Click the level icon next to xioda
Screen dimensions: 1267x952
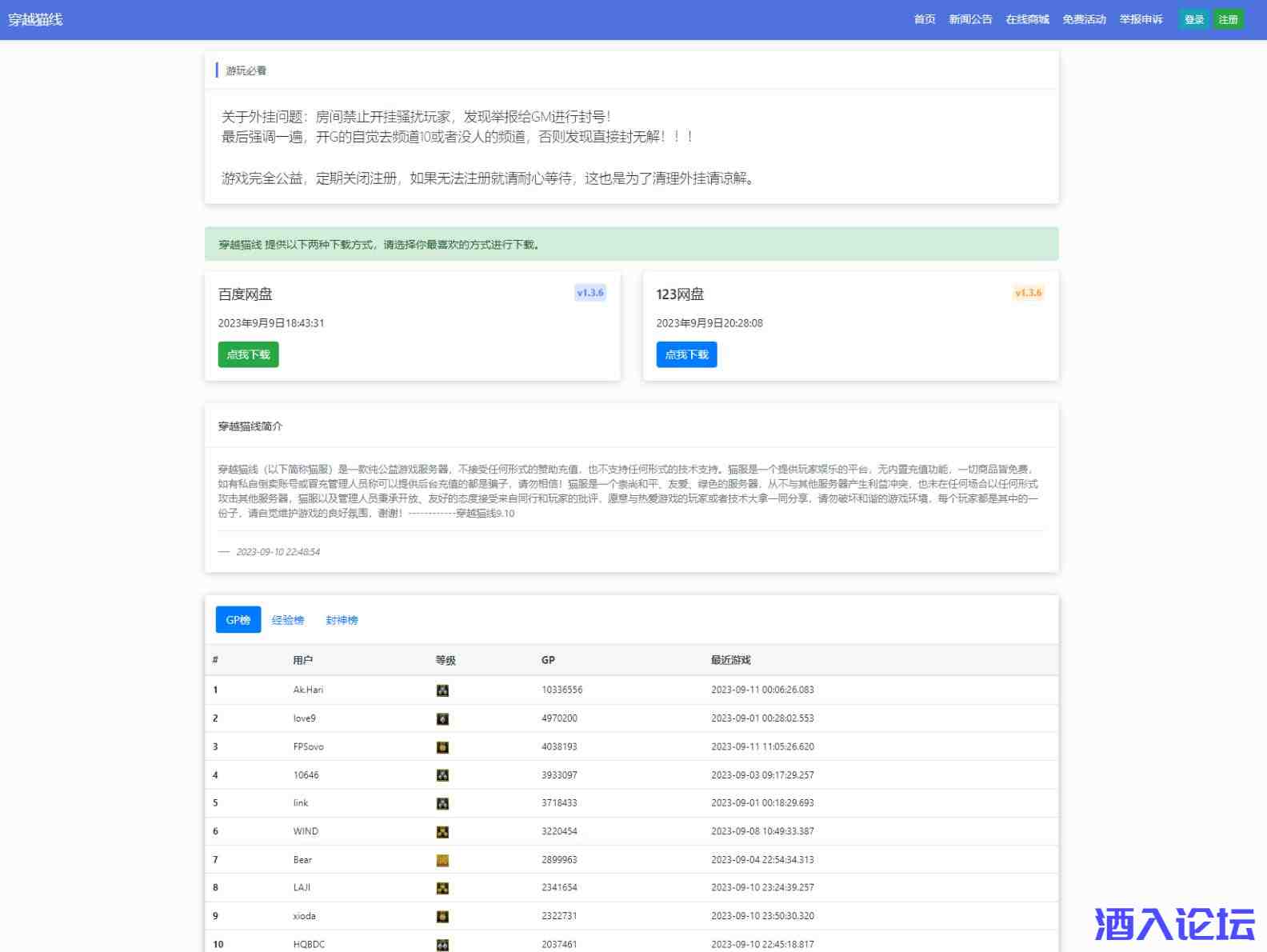(x=442, y=917)
